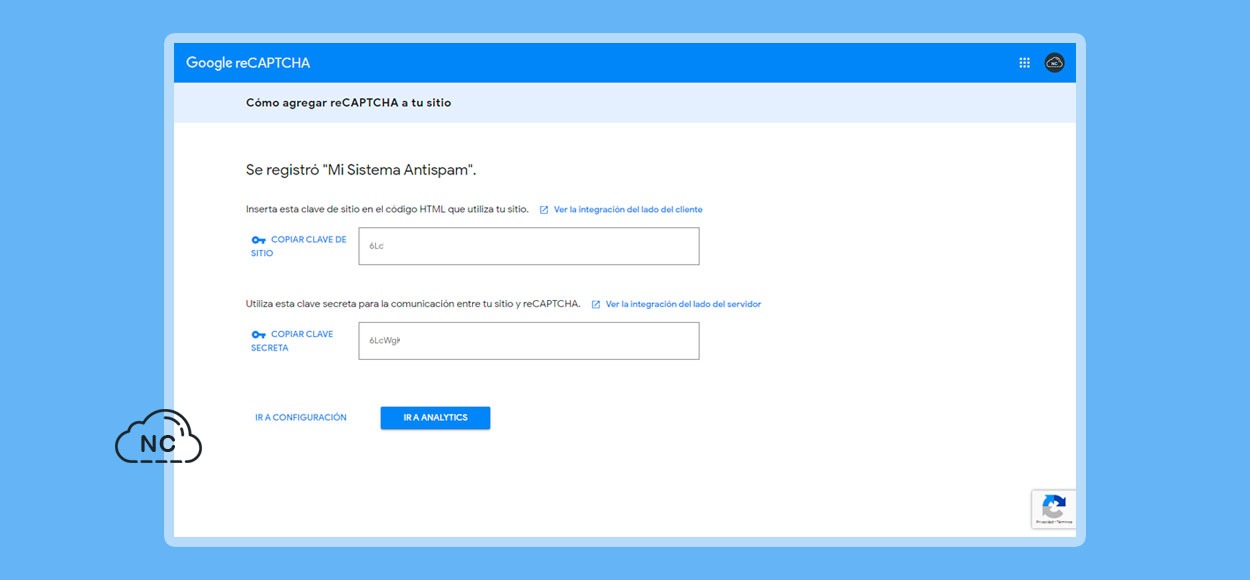Click the reCAPTCHA badge in the corner
Image resolution: width=1250 pixels, height=580 pixels.
tap(1054, 509)
